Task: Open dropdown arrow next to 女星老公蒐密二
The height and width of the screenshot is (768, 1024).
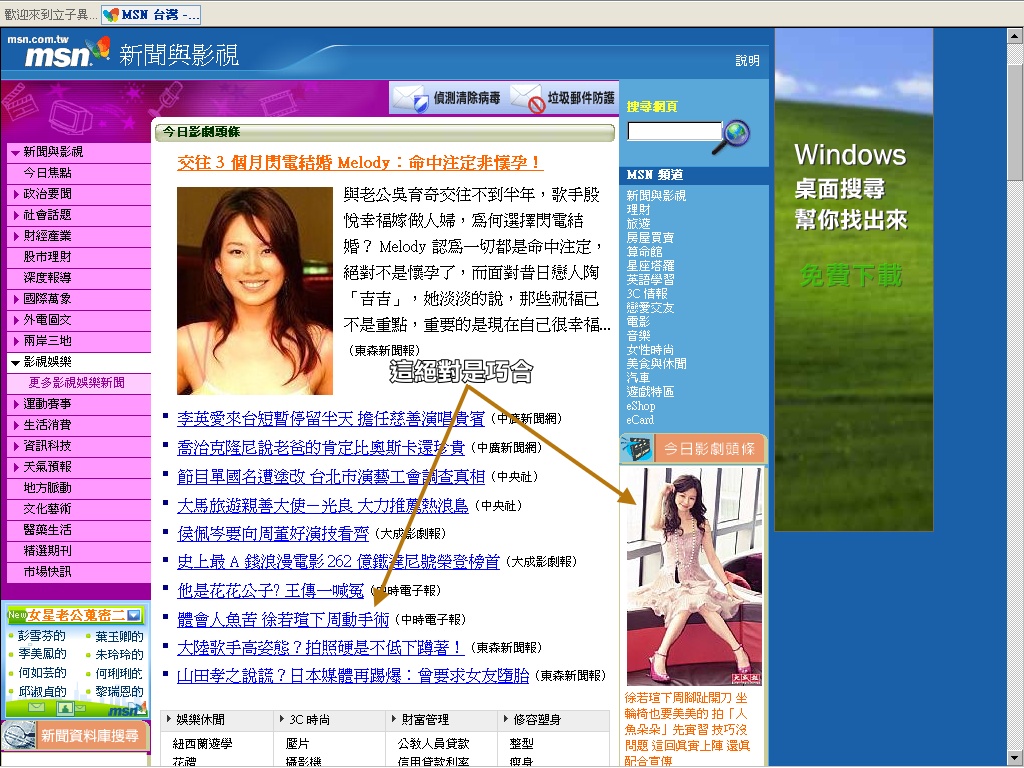Action: tap(134, 615)
